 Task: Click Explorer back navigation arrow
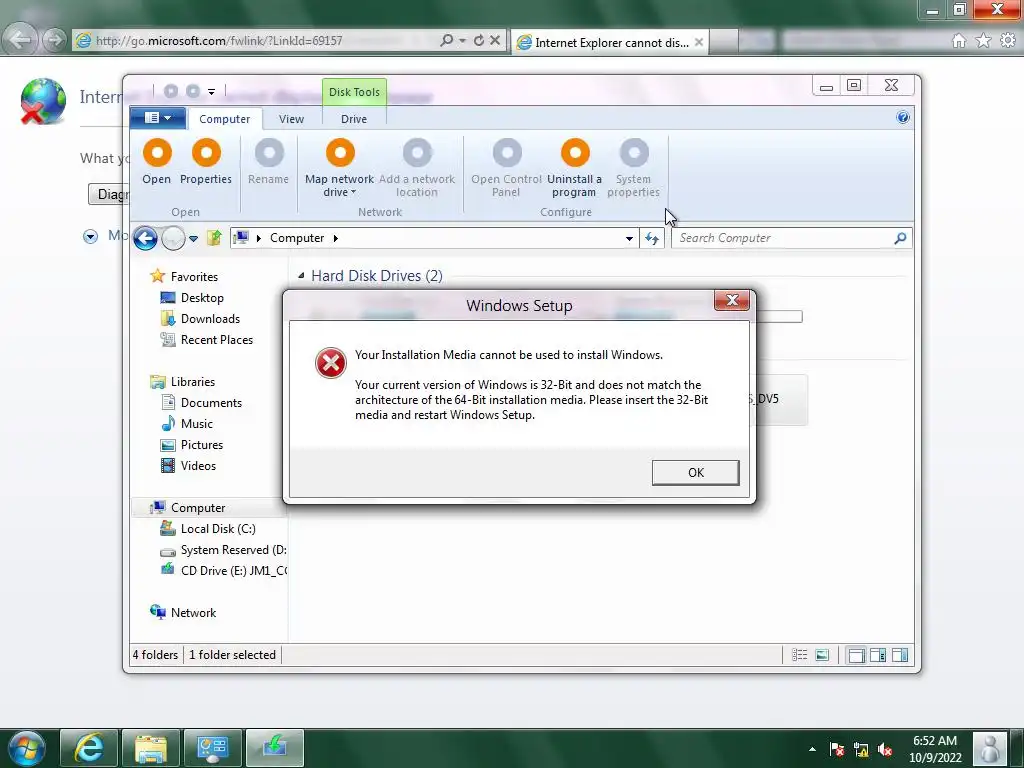click(145, 238)
